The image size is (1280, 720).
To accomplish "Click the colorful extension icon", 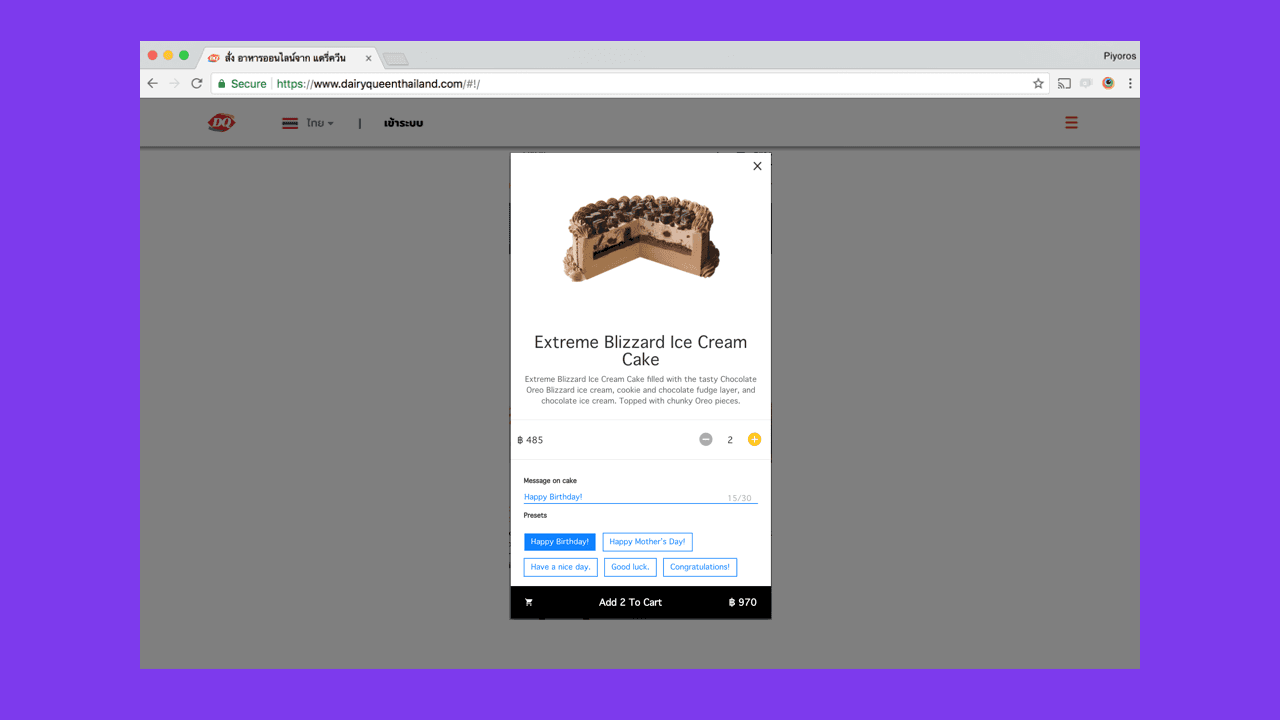I will coord(1108,84).
